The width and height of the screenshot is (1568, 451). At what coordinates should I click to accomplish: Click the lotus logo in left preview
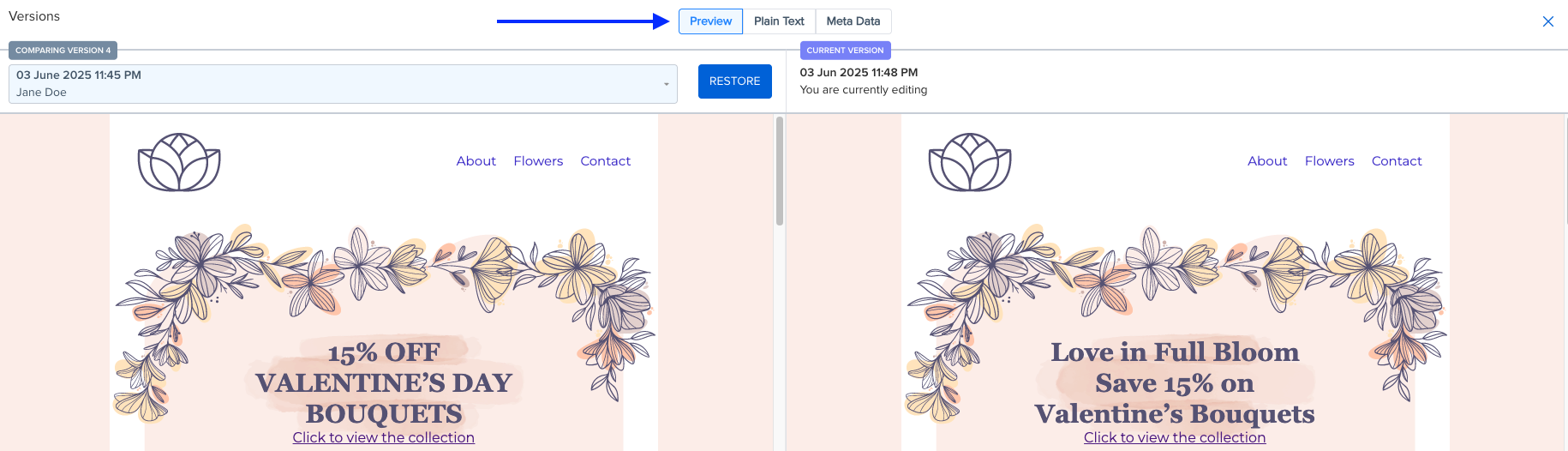click(179, 162)
